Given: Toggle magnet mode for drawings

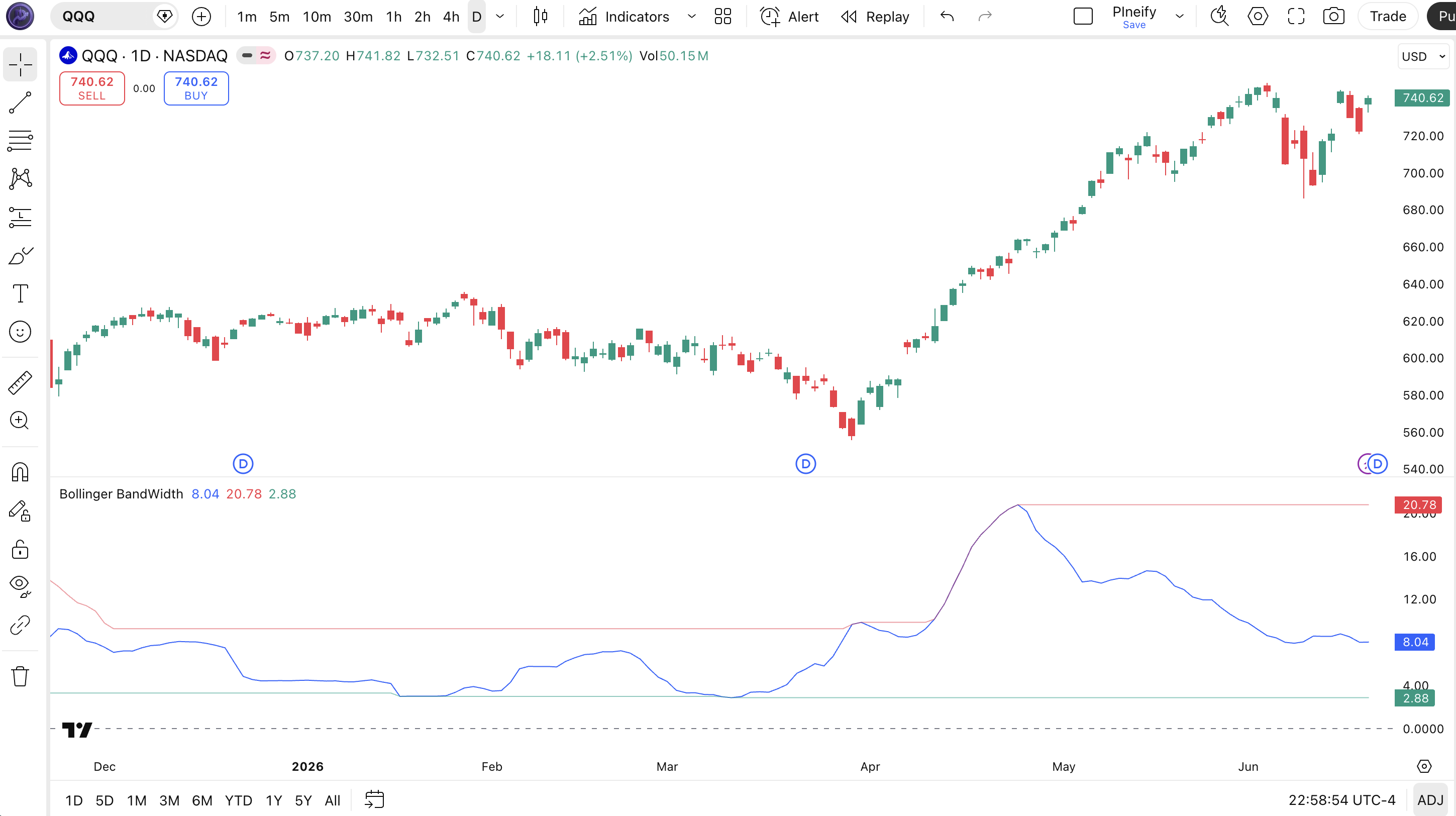Looking at the screenshot, I should click(x=20, y=472).
